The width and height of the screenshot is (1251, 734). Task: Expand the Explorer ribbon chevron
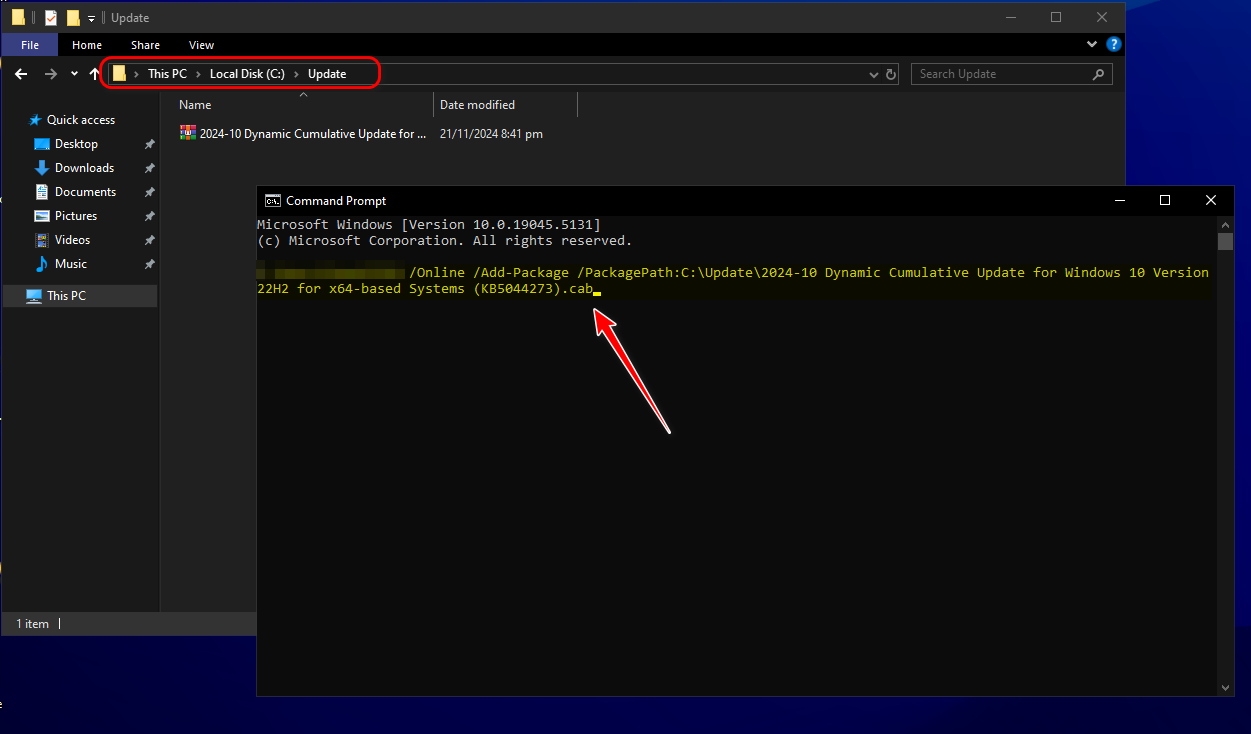[1093, 45]
